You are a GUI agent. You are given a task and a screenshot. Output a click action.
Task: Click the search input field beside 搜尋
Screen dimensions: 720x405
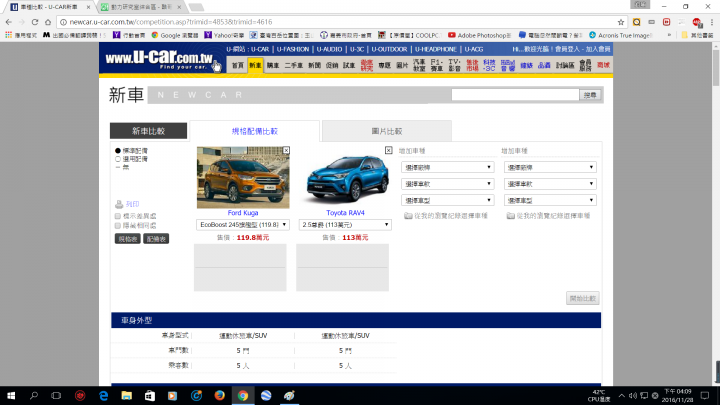coord(514,94)
